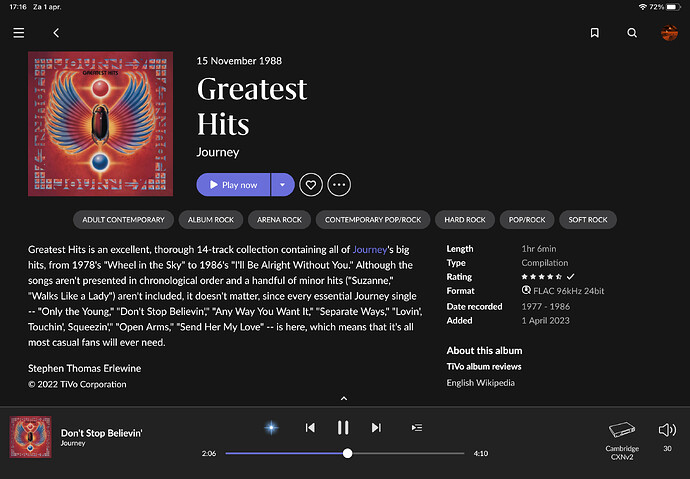
Task: Click Play now button
Action: [x=233, y=185]
